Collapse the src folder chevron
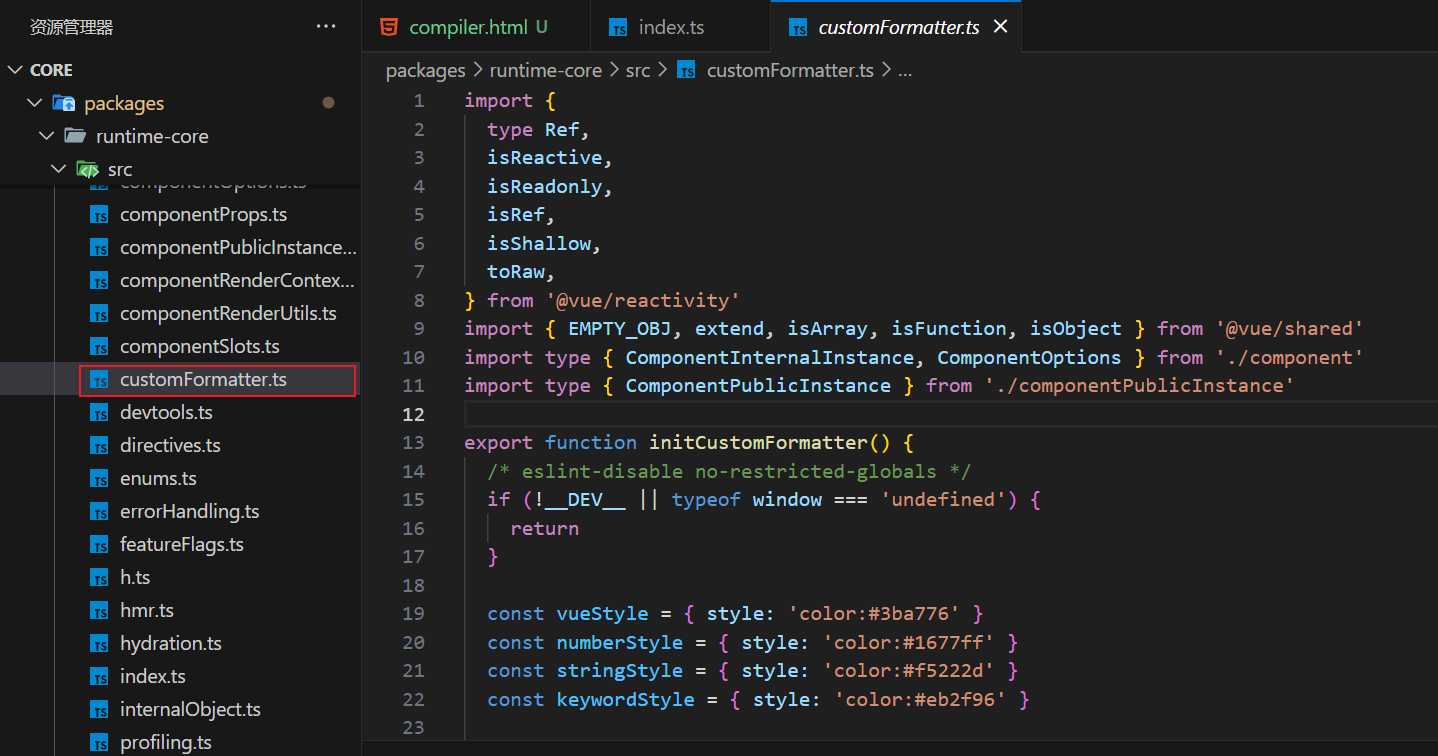 coord(58,169)
